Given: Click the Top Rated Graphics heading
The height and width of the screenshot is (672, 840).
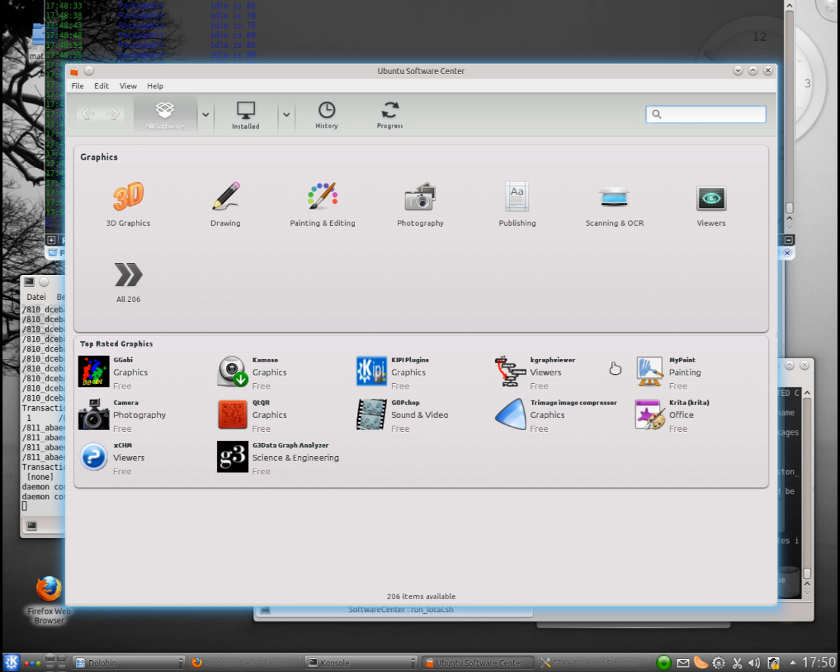Looking at the screenshot, I should click(116, 344).
